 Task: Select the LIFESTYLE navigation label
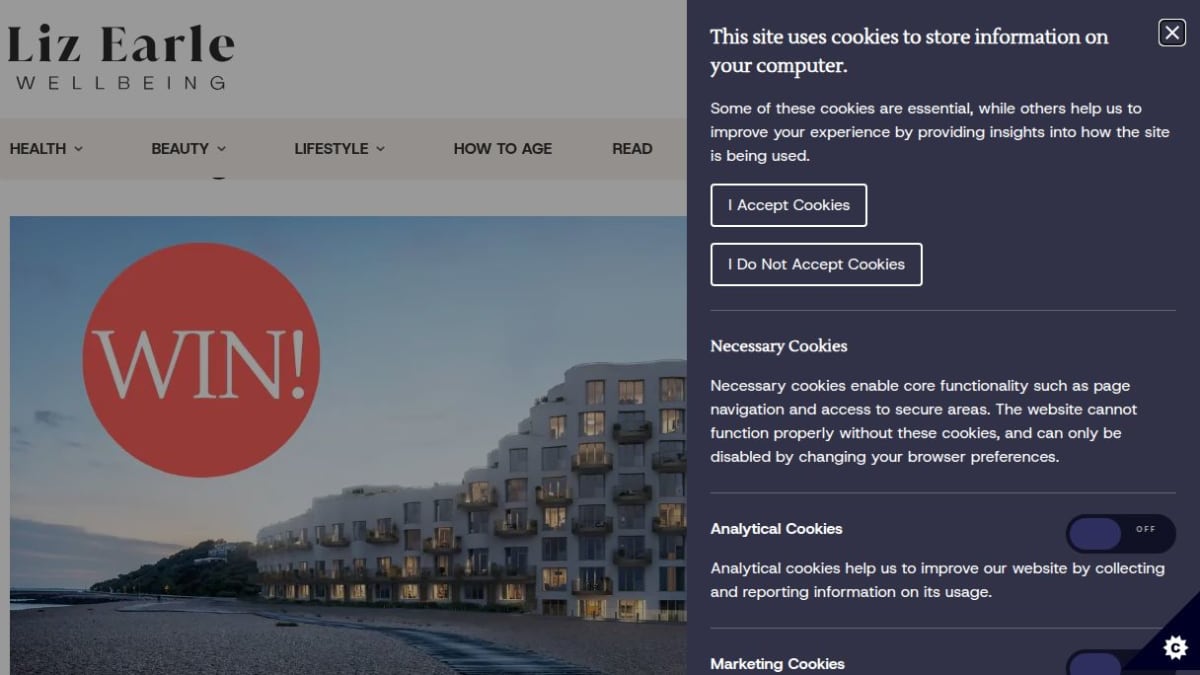[331, 148]
